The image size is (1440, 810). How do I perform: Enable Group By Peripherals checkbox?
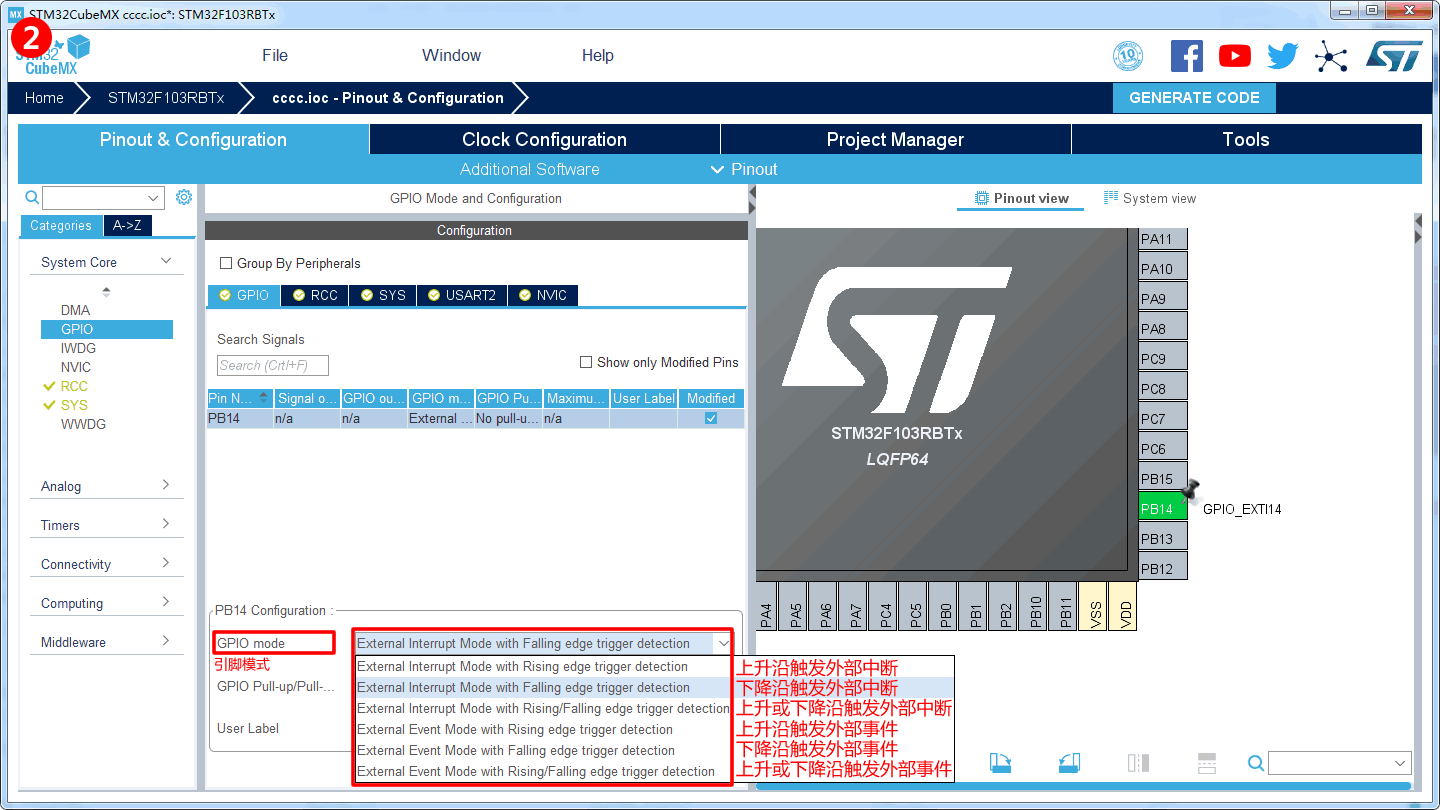click(226, 263)
